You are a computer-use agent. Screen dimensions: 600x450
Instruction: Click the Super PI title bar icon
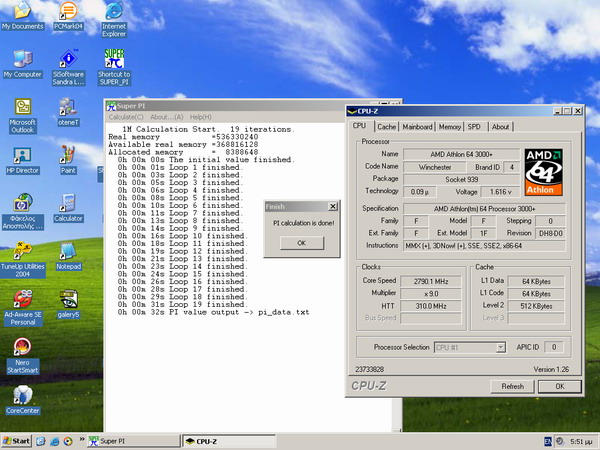(x=111, y=106)
